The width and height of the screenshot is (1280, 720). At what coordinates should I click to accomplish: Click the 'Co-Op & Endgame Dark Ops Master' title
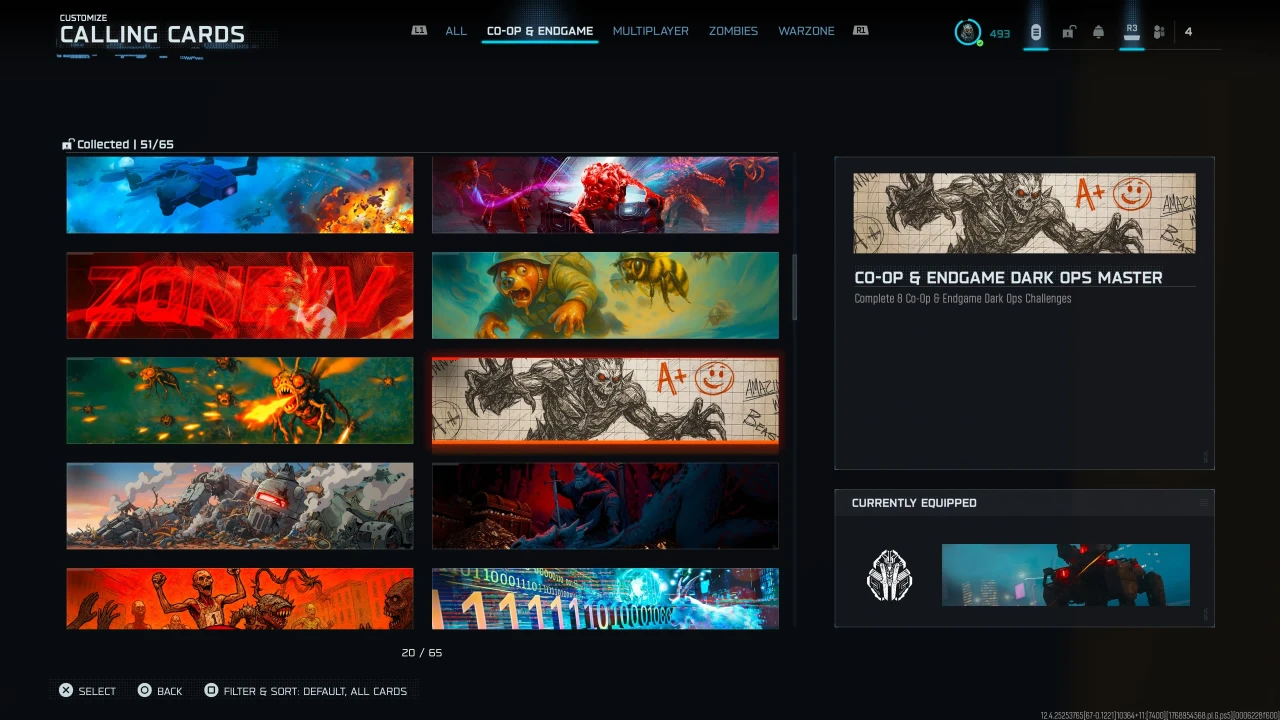tap(1008, 277)
